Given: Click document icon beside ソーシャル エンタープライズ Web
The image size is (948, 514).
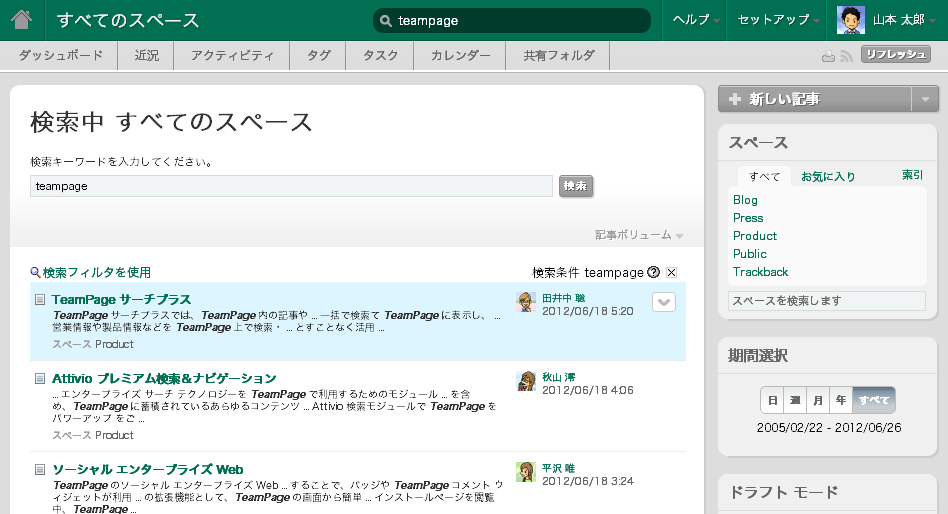Looking at the screenshot, I should pos(40,469).
